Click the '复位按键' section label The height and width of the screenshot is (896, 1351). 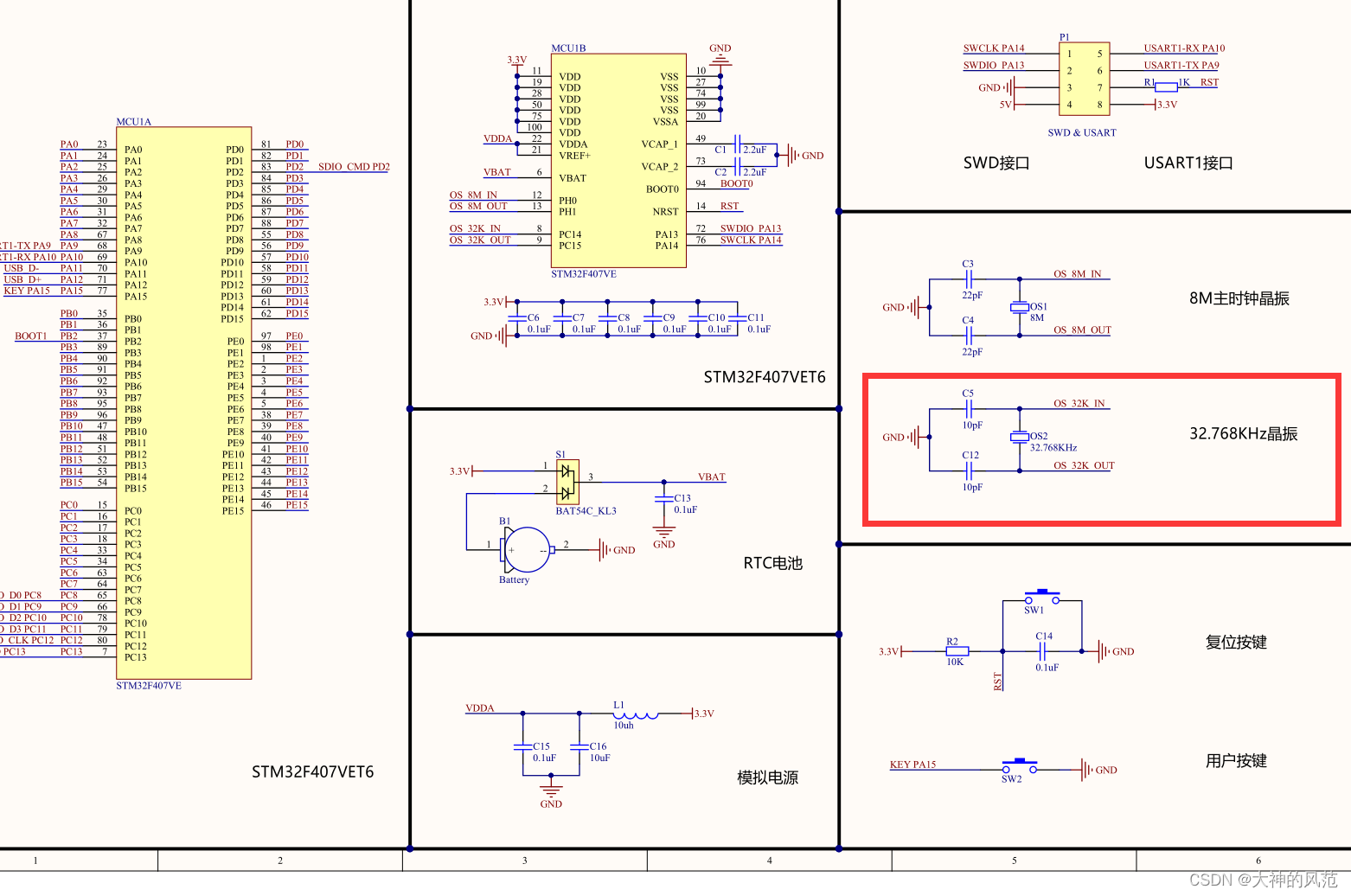(x=1236, y=643)
